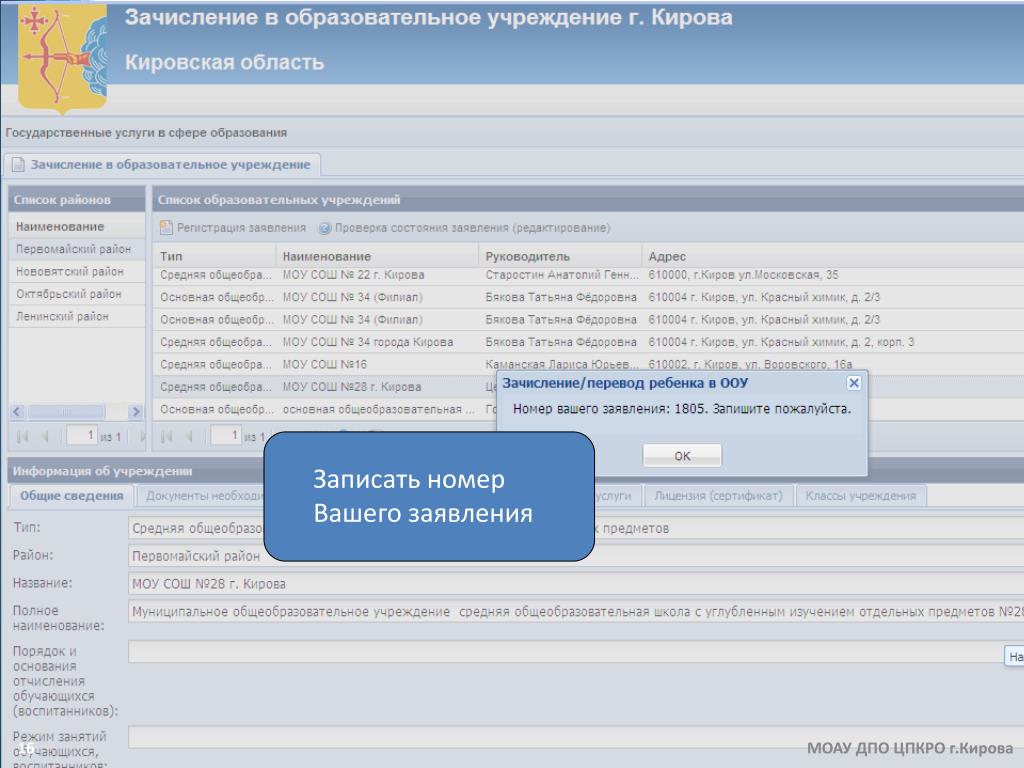Switch to the Документы необходимые tab

pos(200,496)
